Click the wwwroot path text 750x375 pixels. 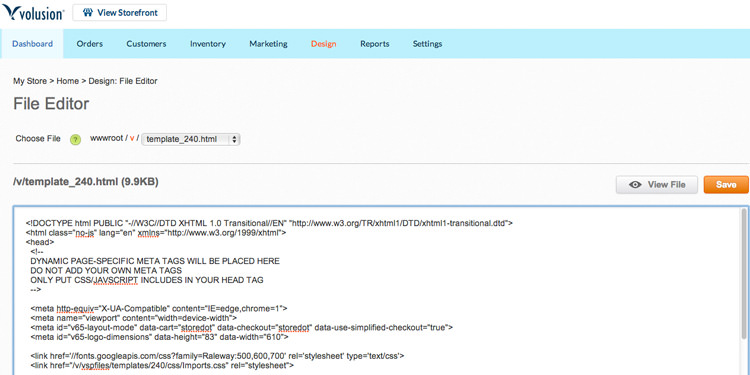(x=107, y=139)
